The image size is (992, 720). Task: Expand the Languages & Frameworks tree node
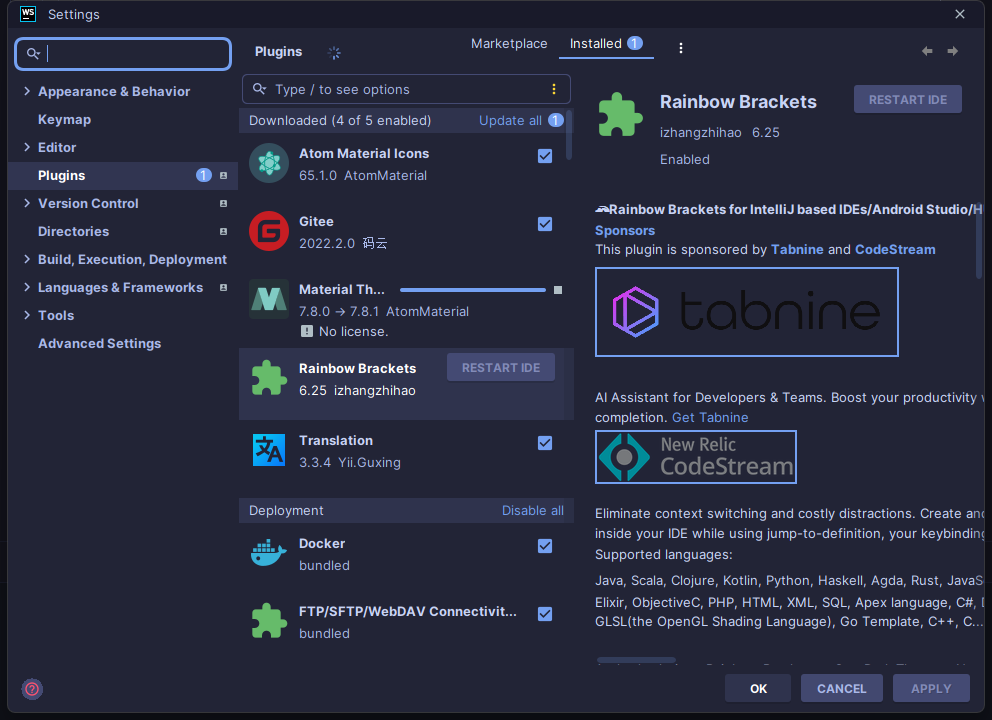[27, 287]
